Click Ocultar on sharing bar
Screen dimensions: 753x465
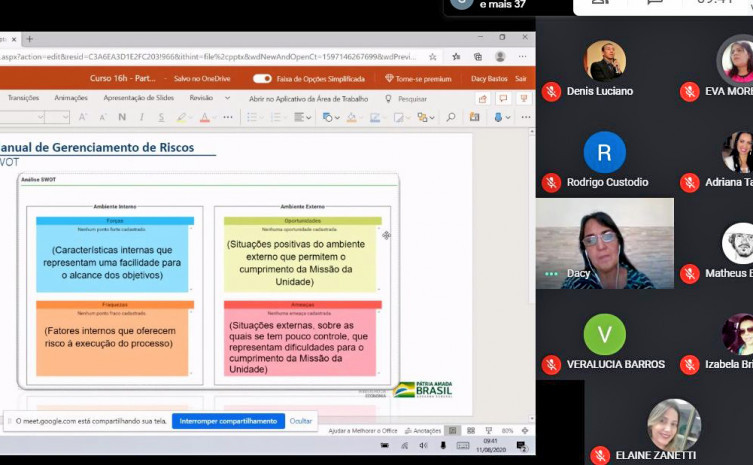pyautogui.click(x=301, y=421)
